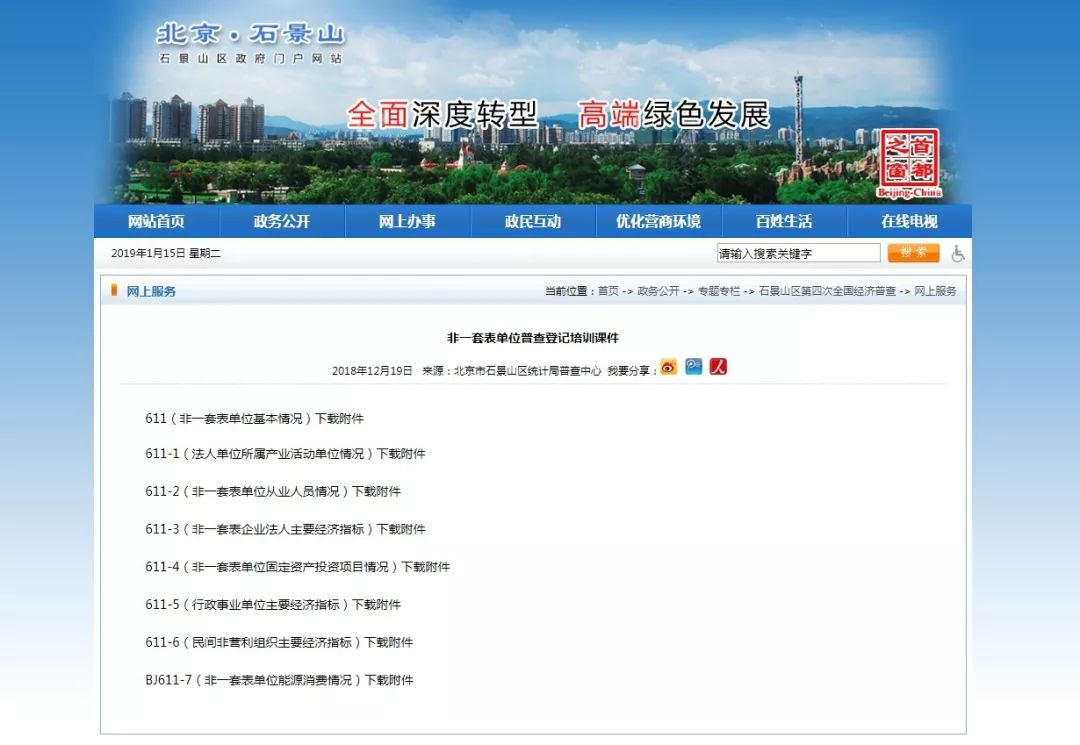Share via red 人 (Renmin) icon
The height and width of the screenshot is (745, 1080).
point(718,367)
